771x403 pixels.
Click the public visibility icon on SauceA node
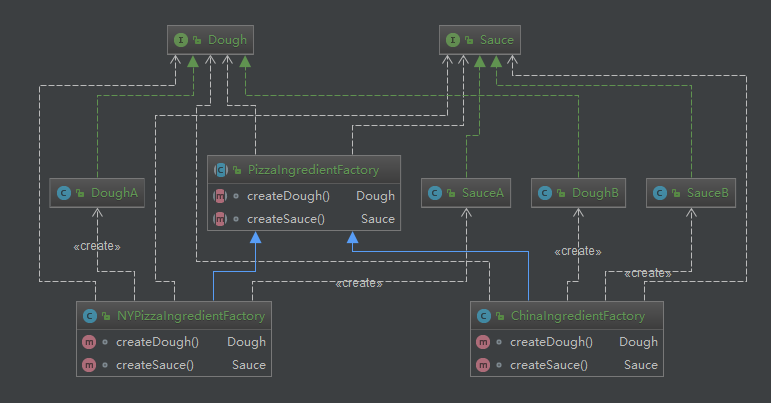click(x=451, y=194)
